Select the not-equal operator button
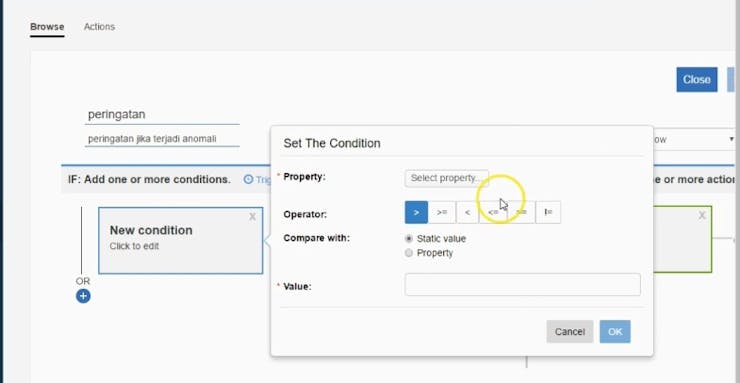This screenshot has width=740, height=383. tap(548, 212)
